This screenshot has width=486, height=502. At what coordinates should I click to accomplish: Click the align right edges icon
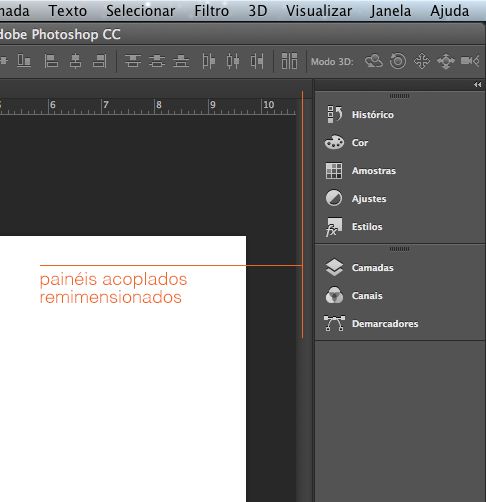[99, 61]
